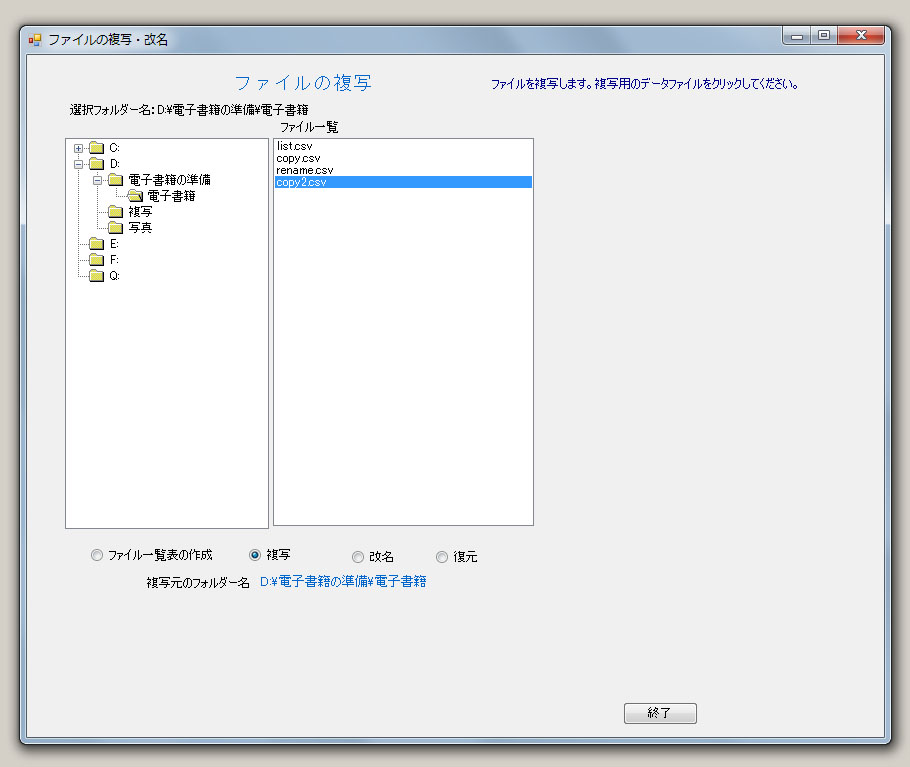Select the 復元 radio button
910x767 pixels.
point(442,557)
